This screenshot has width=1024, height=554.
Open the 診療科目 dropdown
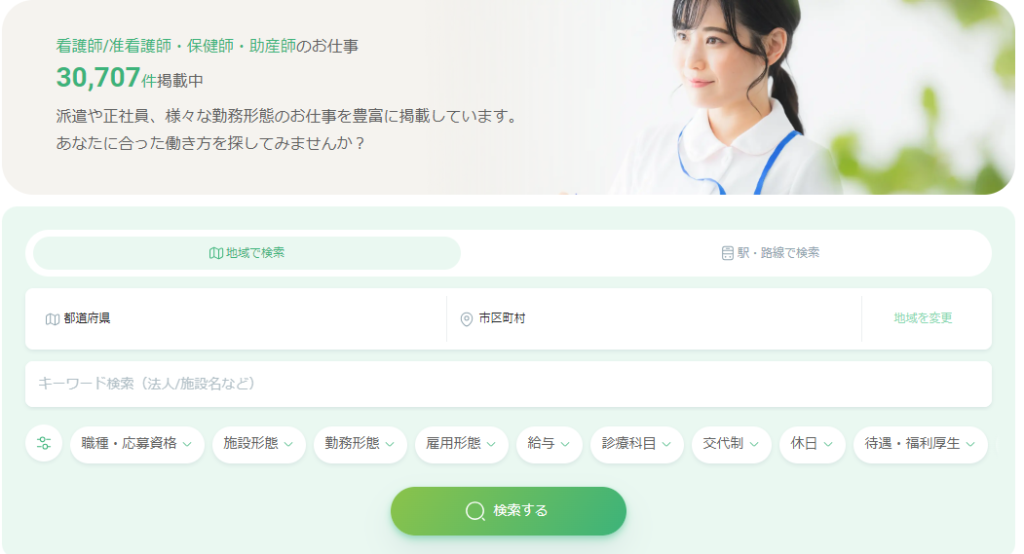(637, 444)
